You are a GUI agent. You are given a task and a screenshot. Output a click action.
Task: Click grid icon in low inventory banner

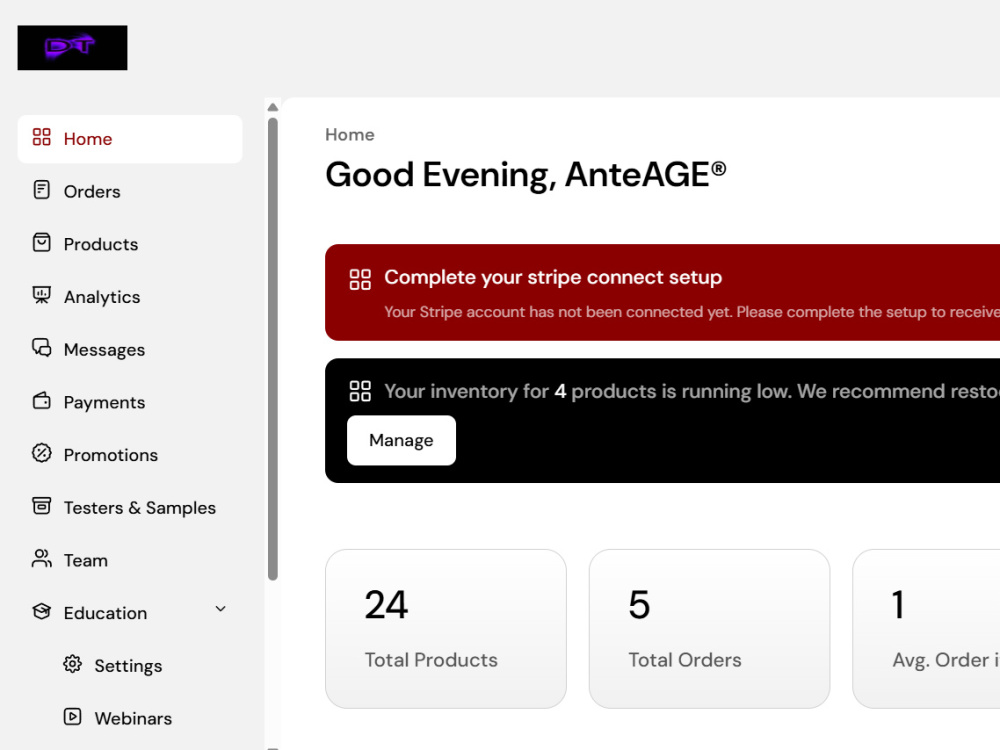pyautogui.click(x=360, y=391)
